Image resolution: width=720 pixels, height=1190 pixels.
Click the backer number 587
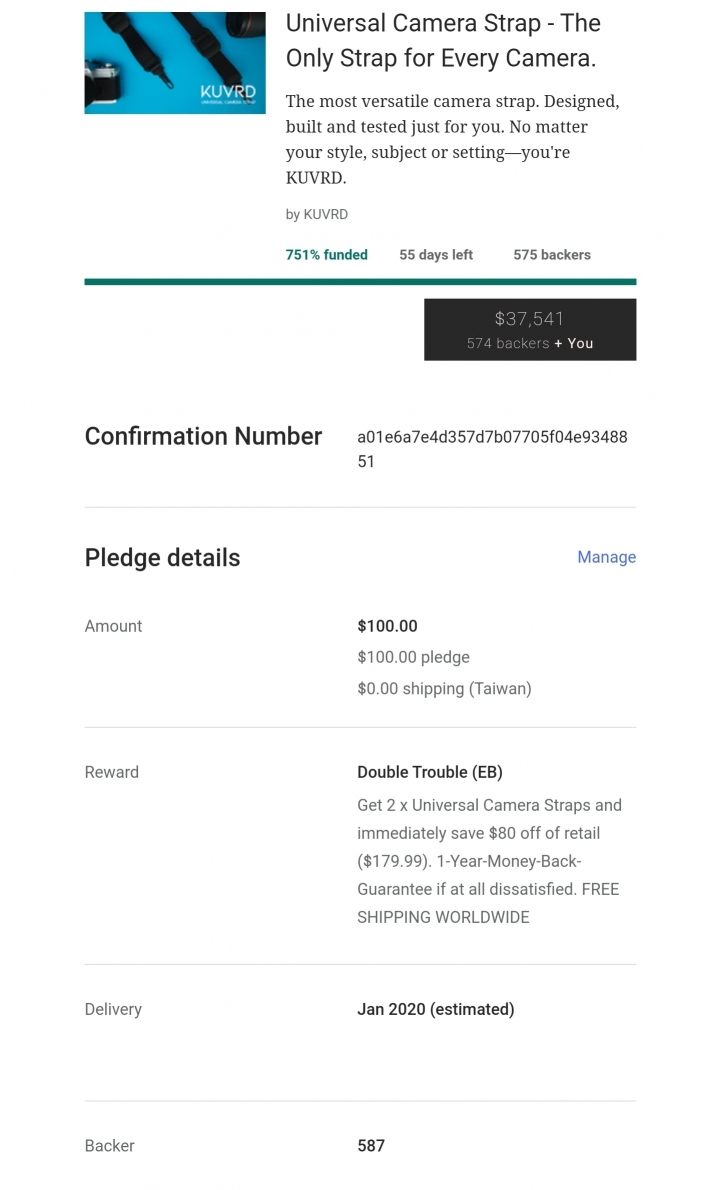pos(371,1146)
